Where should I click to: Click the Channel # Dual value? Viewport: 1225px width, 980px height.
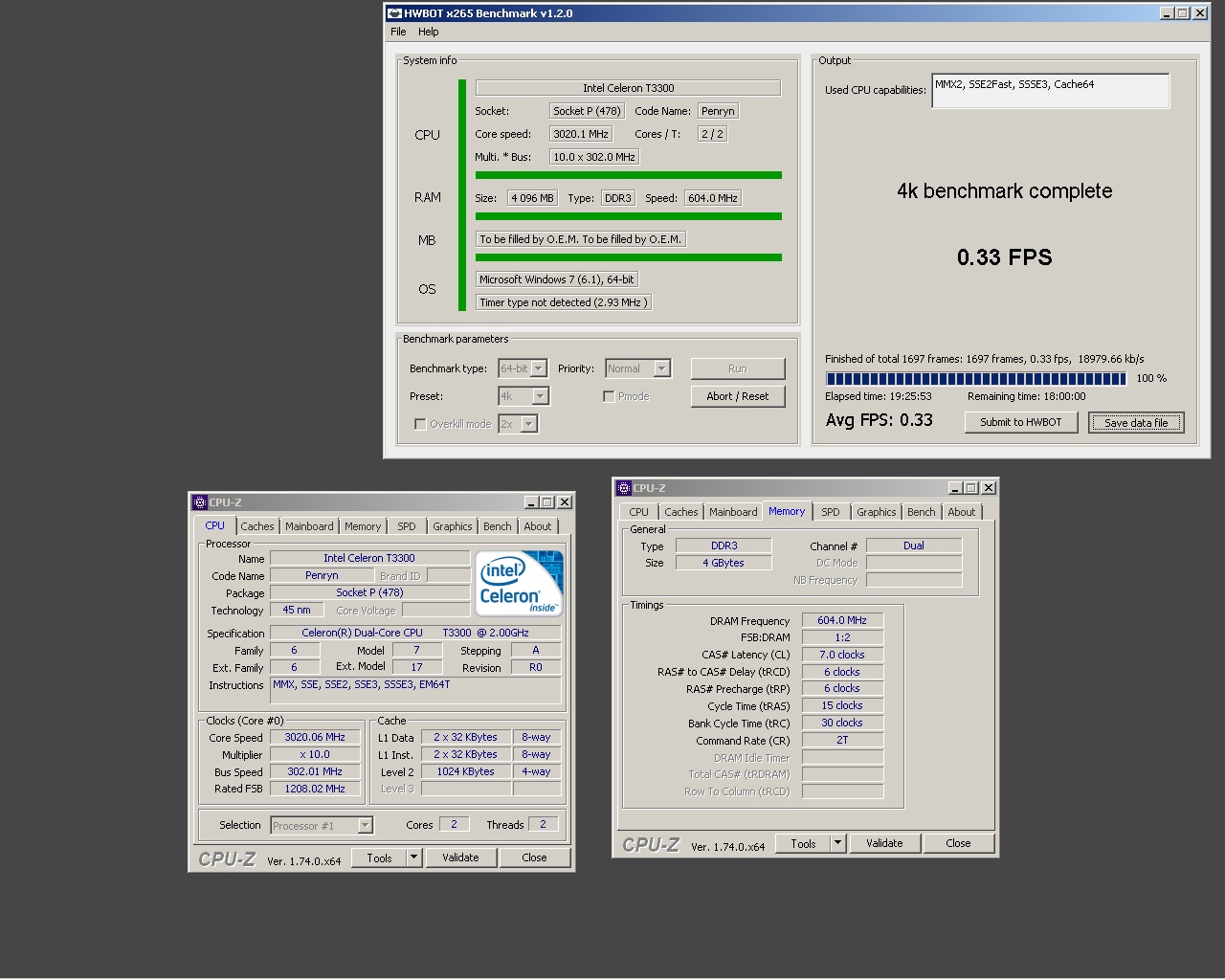click(x=914, y=546)
